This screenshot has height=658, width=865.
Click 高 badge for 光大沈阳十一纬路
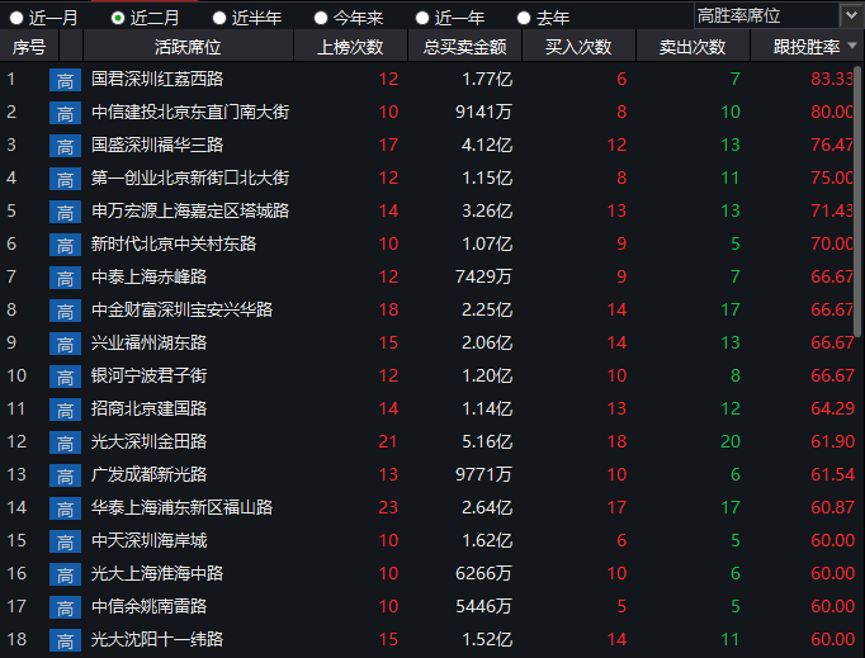click(x=65, y=640)
